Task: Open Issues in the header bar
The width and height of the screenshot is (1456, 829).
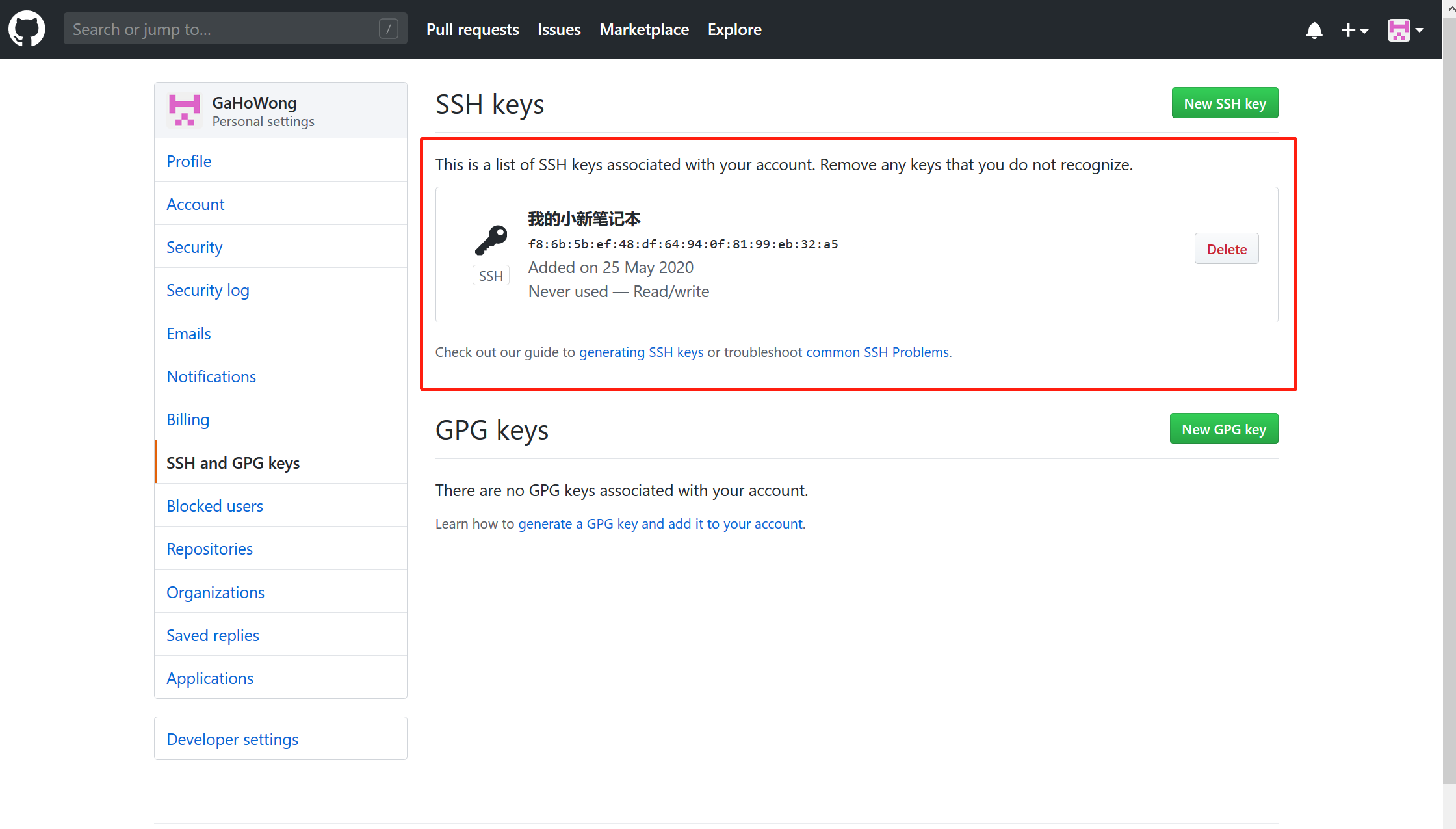Action: pyautogui.click(x=559, y=29)
